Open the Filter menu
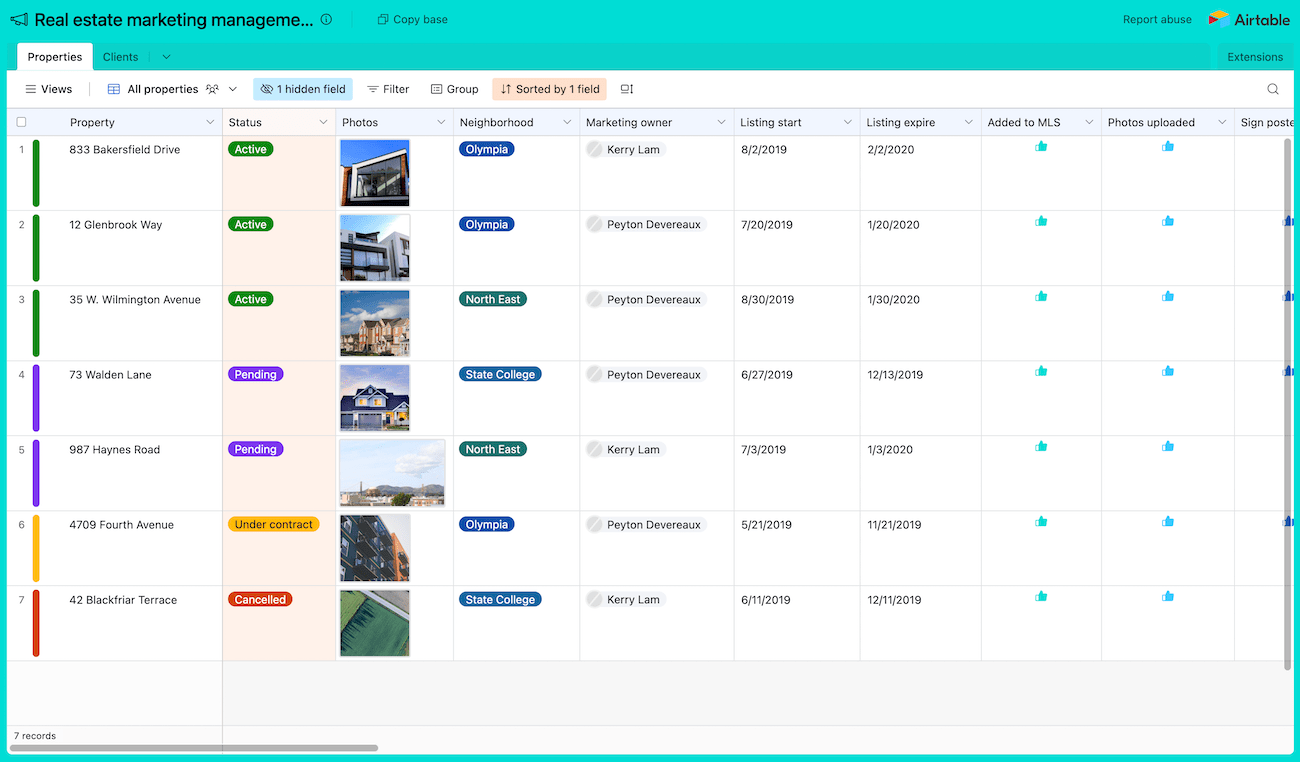Viewport: 1300px width, 762px height. 388,89
